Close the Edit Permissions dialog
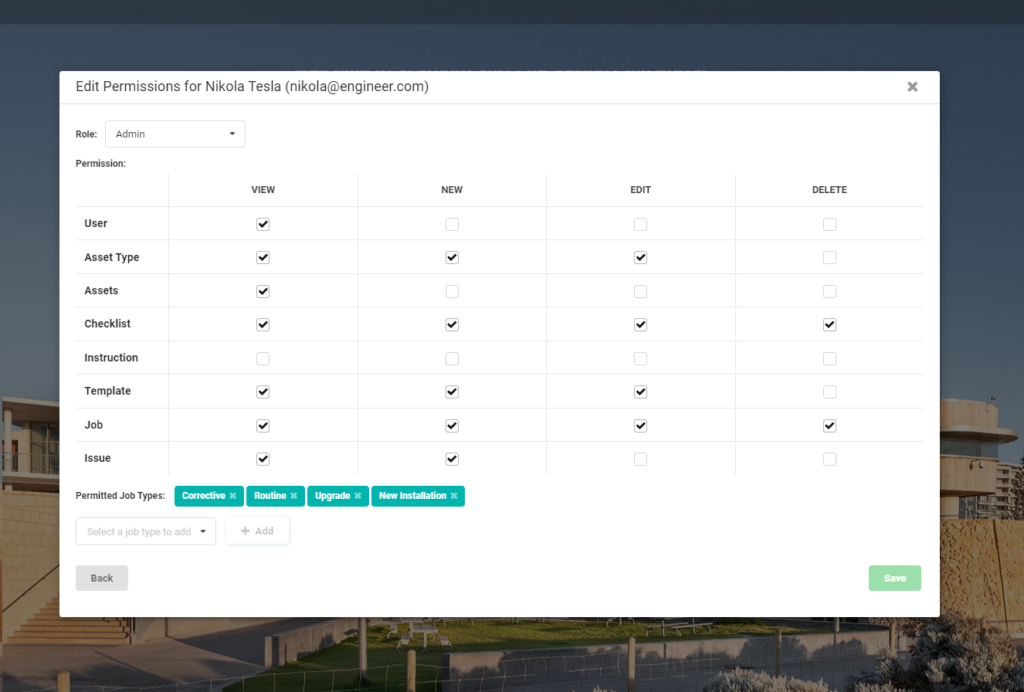1024x692 pixels. tap(912, 87)
